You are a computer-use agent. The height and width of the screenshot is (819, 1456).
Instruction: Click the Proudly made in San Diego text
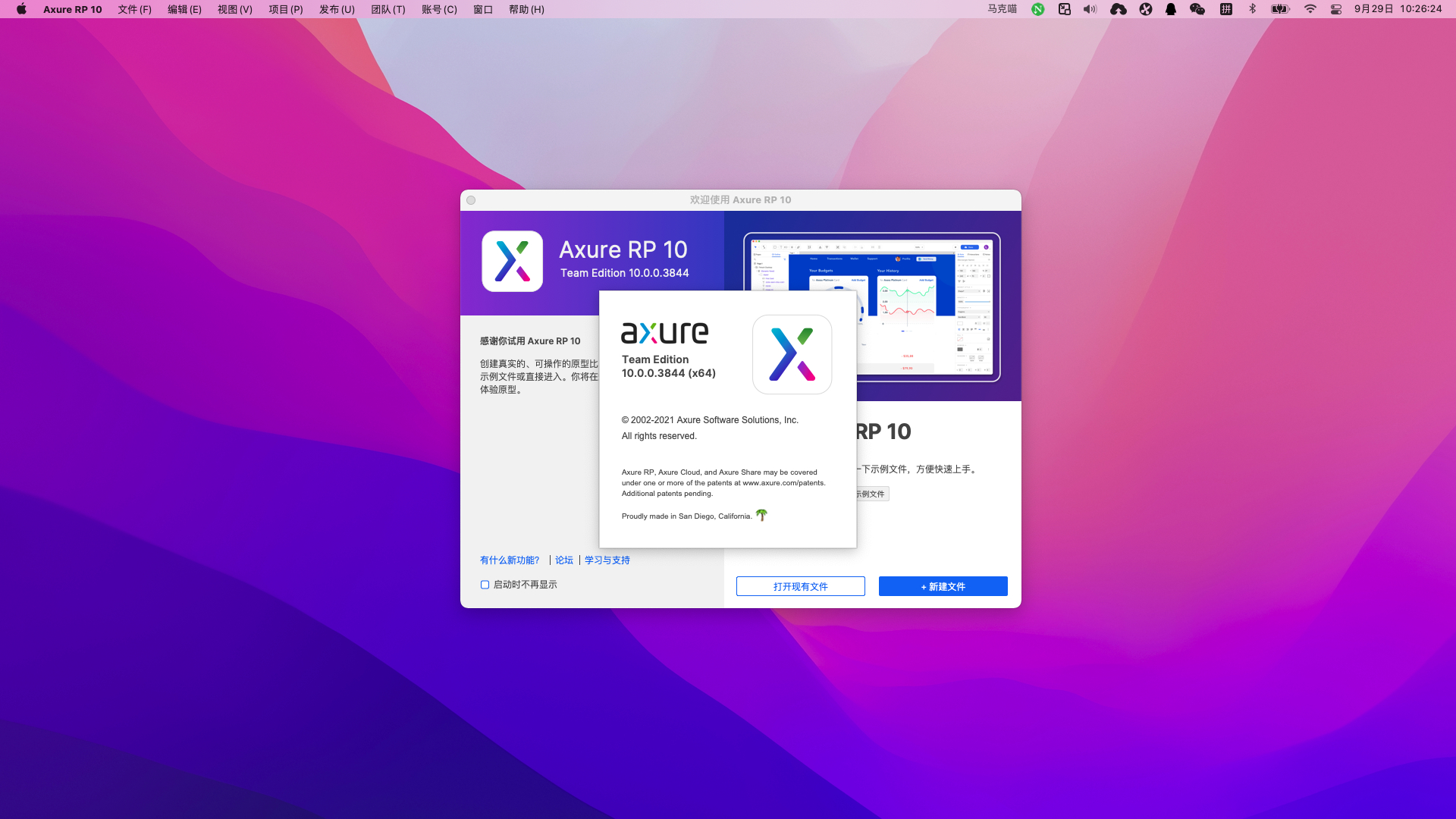coord(687,516)
